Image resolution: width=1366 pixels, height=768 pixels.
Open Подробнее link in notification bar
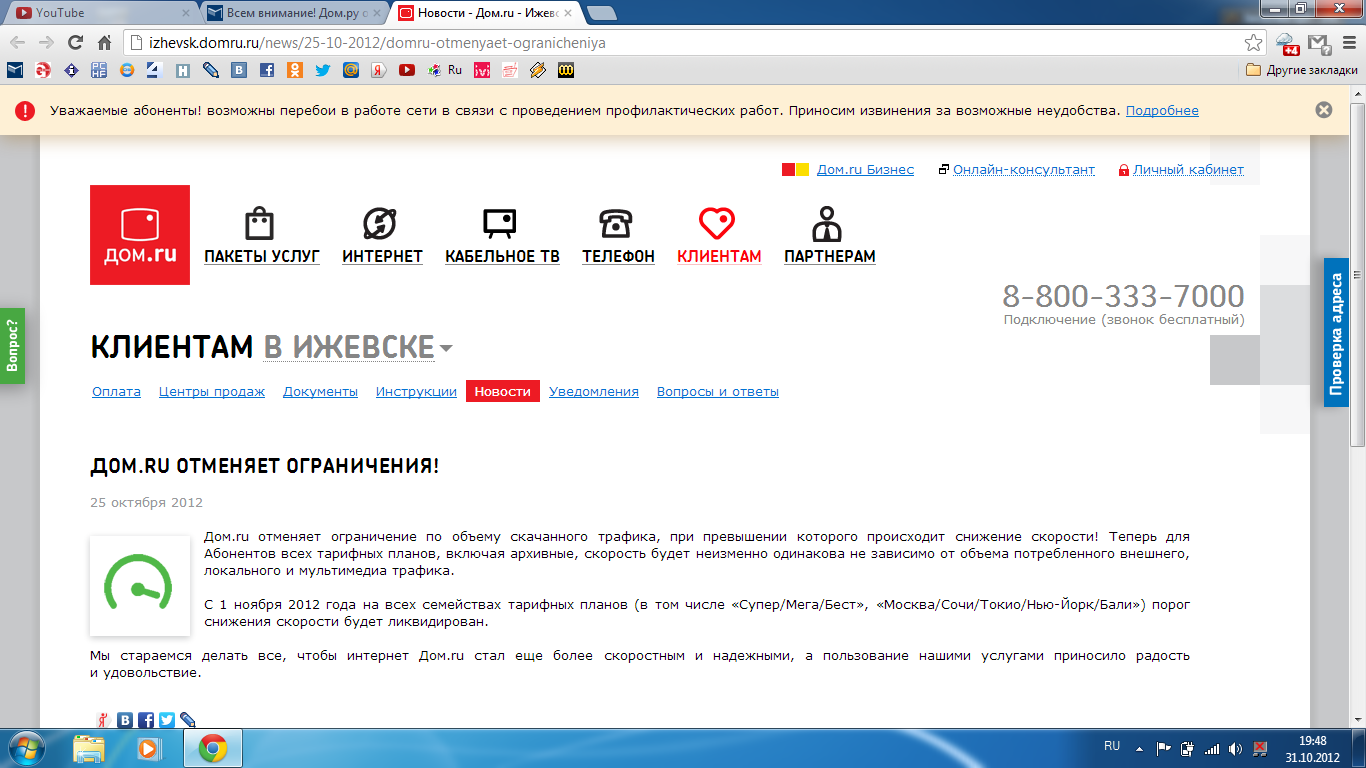1162,111
